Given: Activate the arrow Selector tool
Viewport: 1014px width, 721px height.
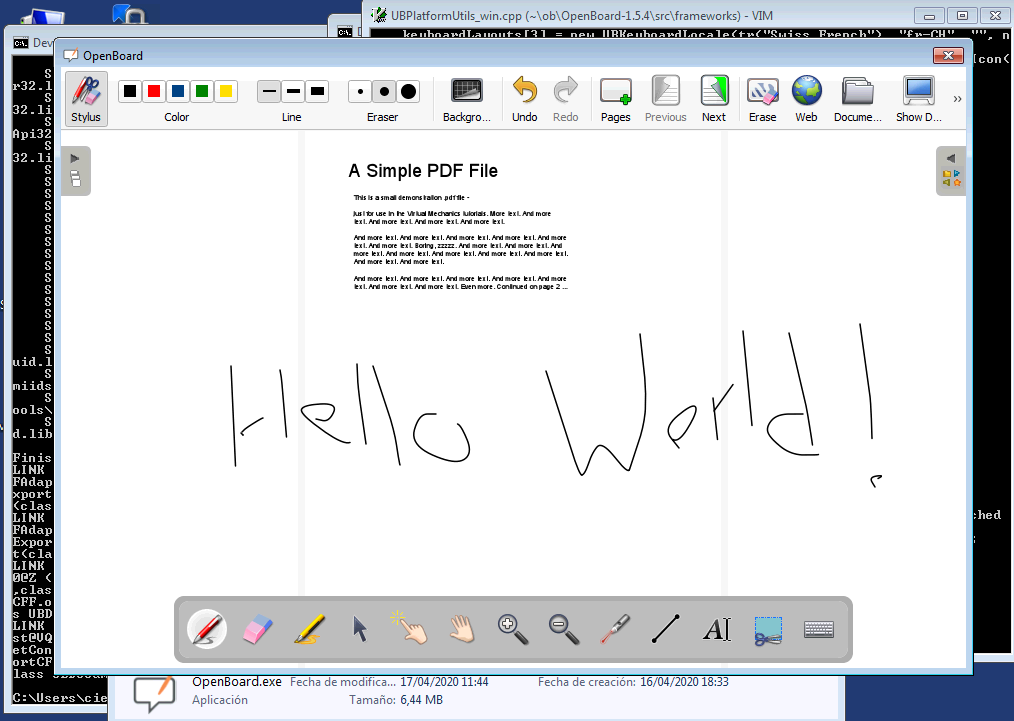Looking at the screenshot, I should (360, 629).
